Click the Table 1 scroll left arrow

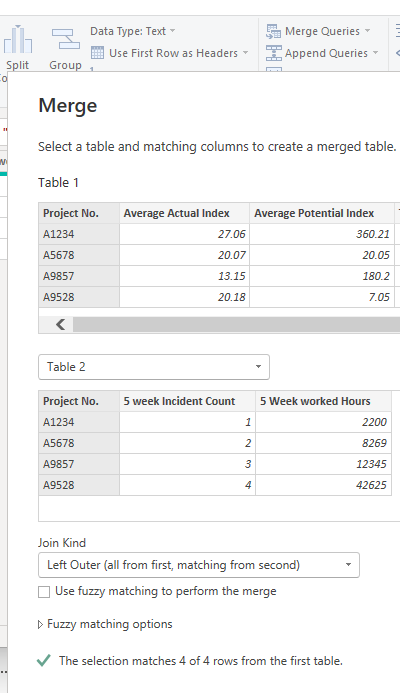[x=61, y=325]
